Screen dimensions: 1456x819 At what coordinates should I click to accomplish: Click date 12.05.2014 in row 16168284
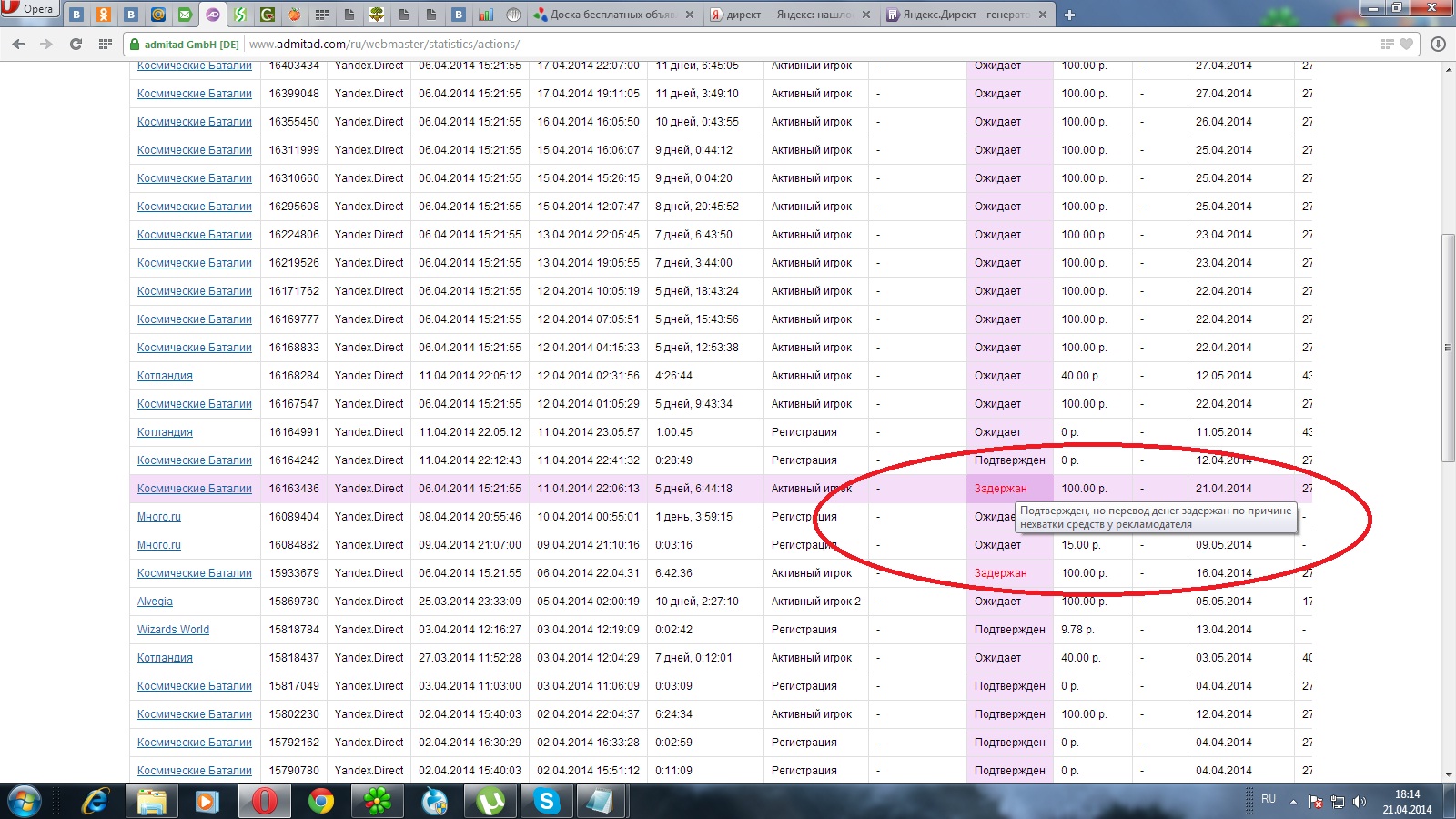click(x=1223, y=376)
